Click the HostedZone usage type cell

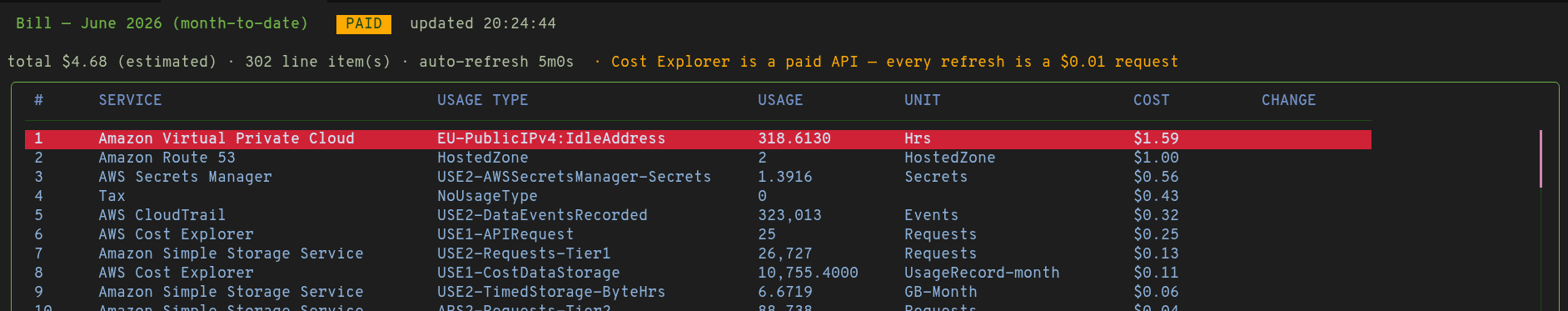(483, 158)
